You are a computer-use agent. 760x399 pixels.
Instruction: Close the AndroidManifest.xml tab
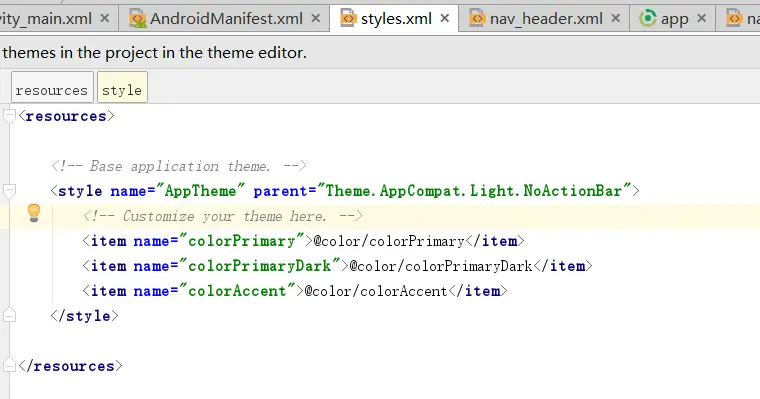(316, 18)
